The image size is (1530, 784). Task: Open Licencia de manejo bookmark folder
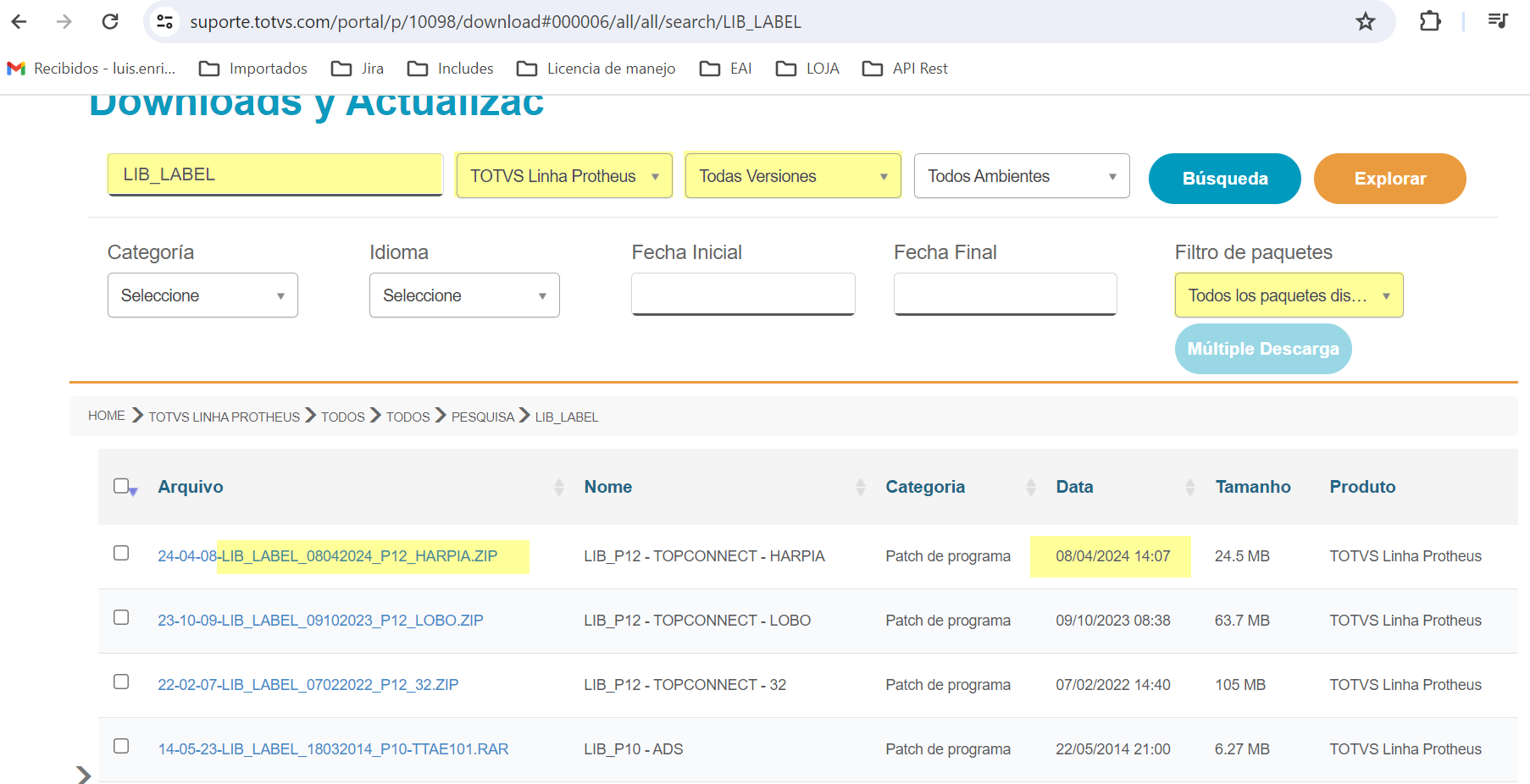596,69
